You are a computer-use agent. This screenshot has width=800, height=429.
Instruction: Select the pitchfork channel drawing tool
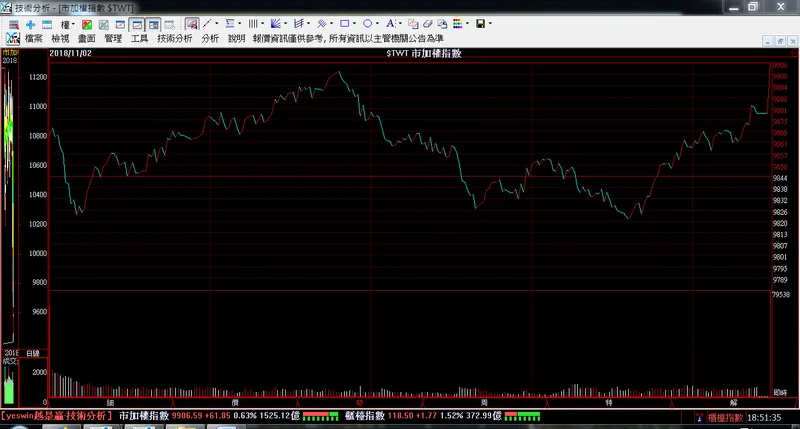[299, 23]
